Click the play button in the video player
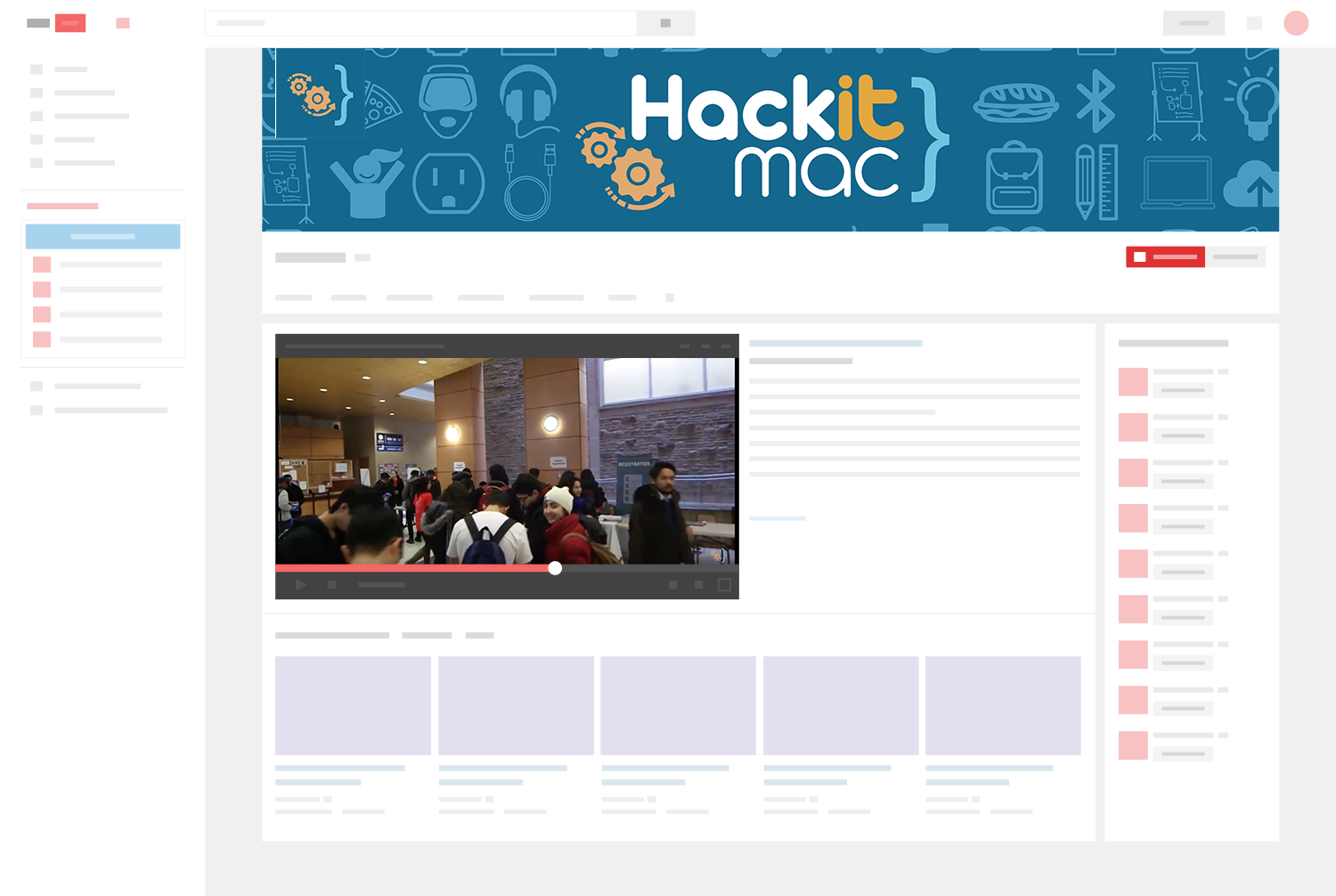 pyautogui.click(x=300, y=585)
